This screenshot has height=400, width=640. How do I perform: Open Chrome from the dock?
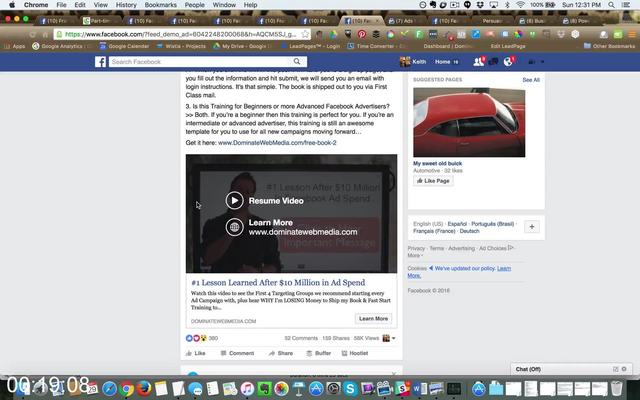tap(127, 388)
